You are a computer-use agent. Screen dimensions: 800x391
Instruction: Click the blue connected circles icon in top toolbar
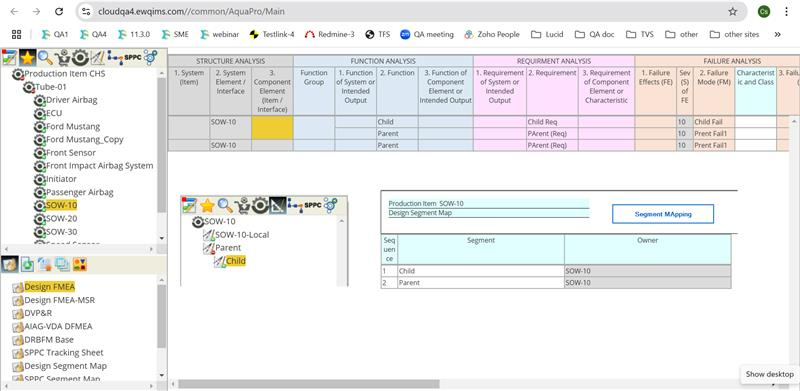(x=151, y=57)
